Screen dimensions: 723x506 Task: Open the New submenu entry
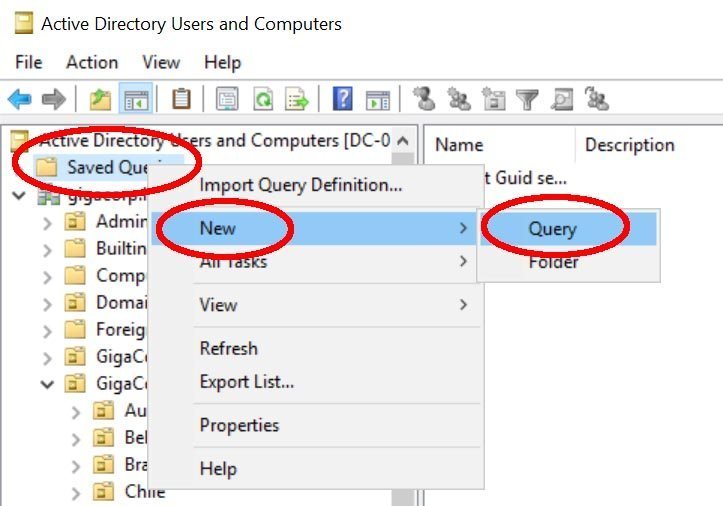(316, 228)
